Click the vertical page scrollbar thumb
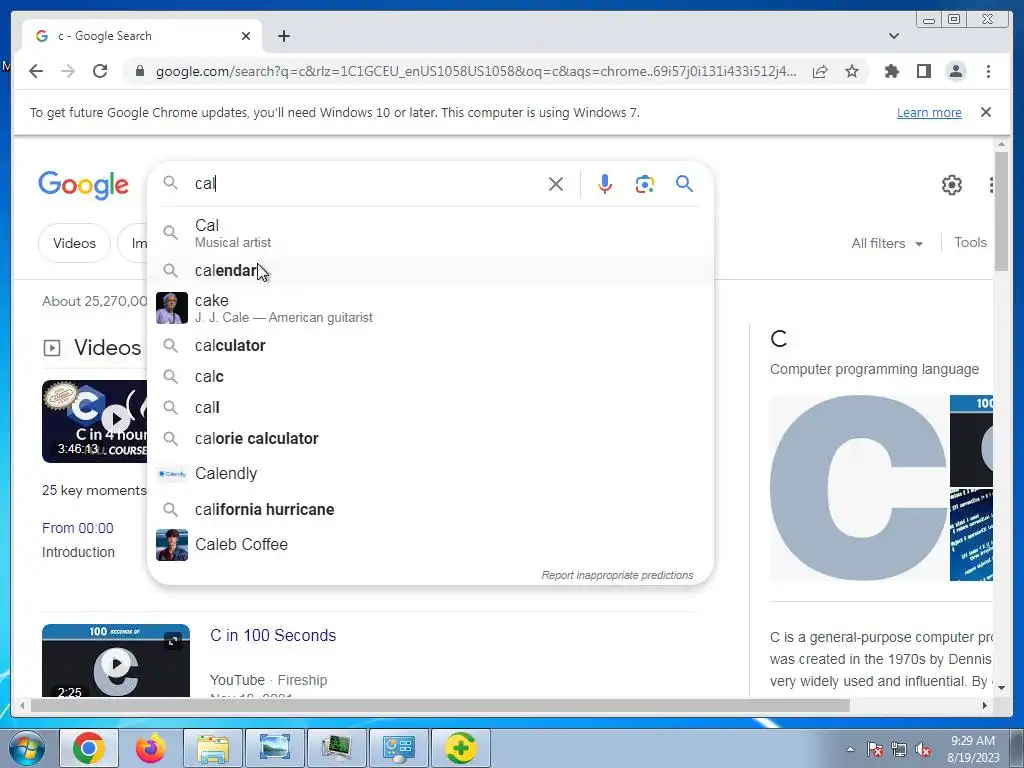The image size is (1024, 768). (x=1002, y=210)
